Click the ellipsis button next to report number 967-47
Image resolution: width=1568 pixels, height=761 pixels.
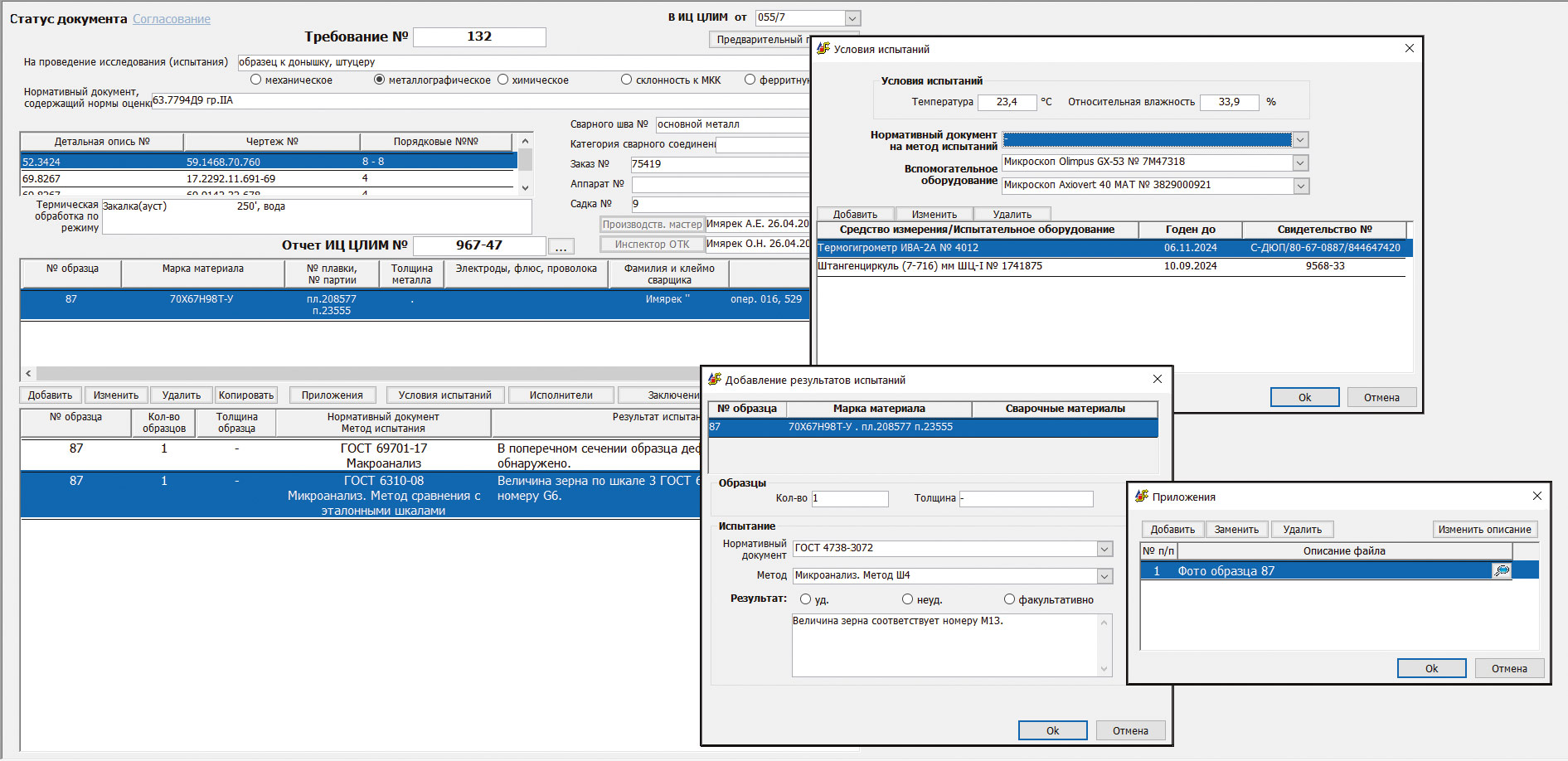coord(561,246)
